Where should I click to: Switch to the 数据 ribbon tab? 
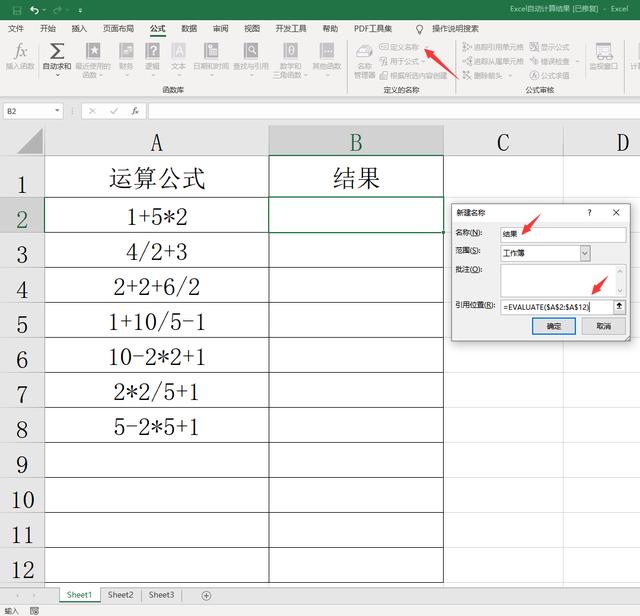click(x=189, y=29)
